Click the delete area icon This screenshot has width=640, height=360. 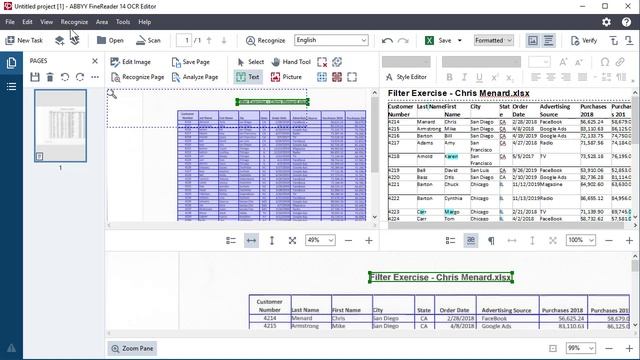click(322, 62)
